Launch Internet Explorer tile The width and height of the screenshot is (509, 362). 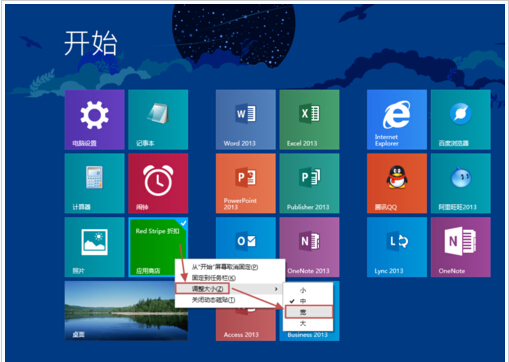coord(397,119)
